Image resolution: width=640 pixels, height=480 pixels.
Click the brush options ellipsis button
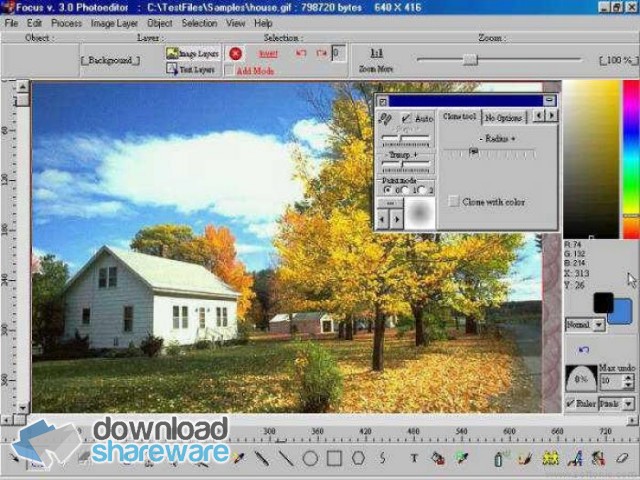click(389, 203)
